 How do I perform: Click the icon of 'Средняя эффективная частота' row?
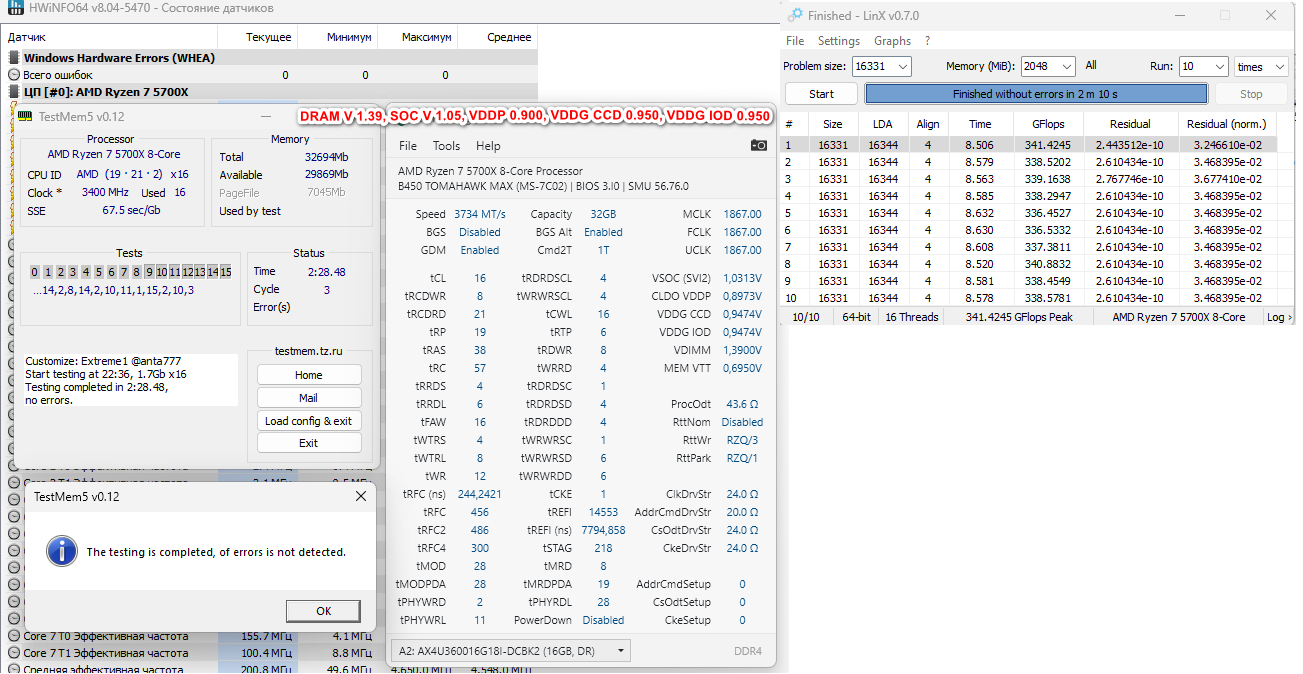[x=14, y=669]
